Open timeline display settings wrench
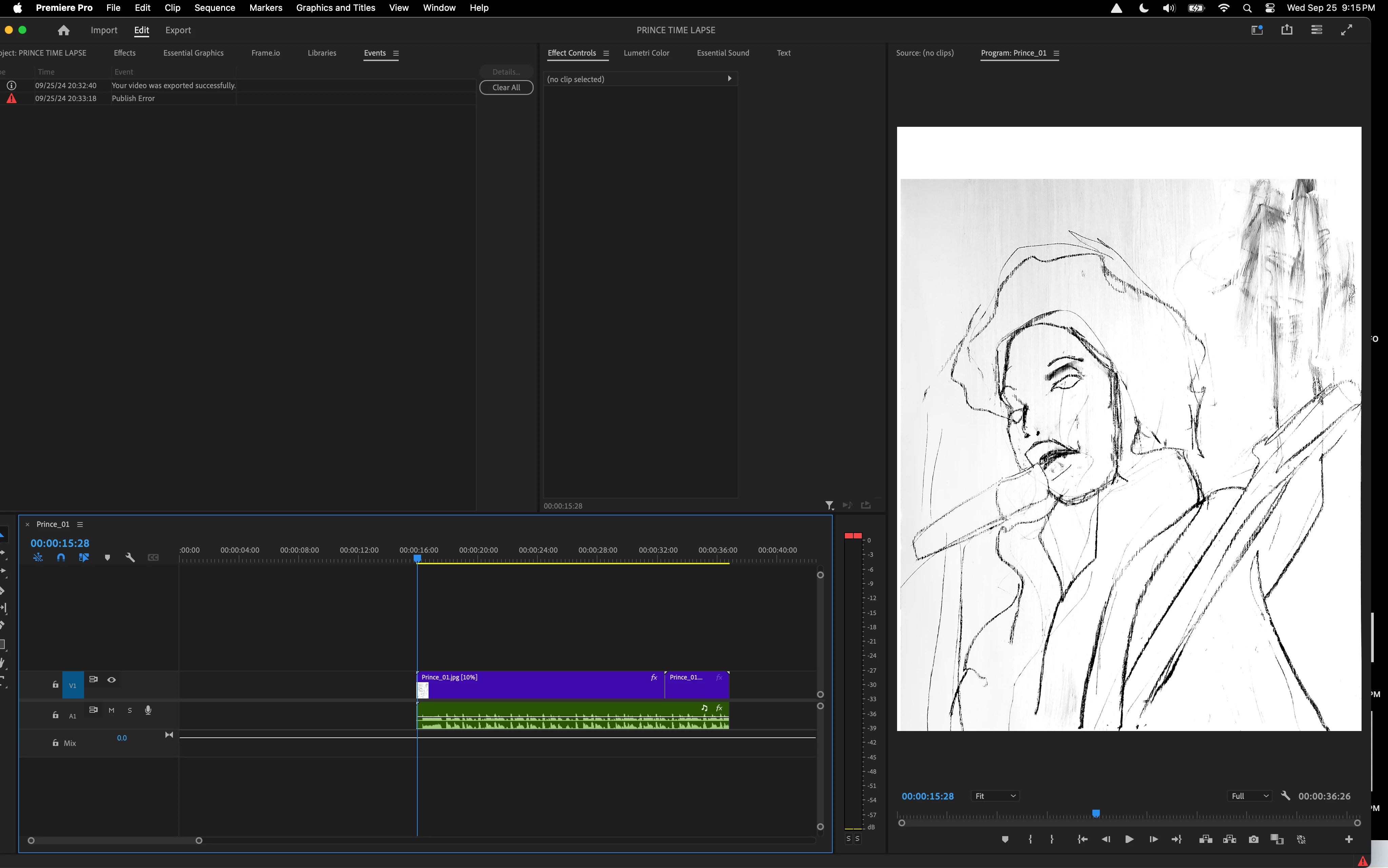Viewport: 1388px width, 868px height. tap(130, 557)
